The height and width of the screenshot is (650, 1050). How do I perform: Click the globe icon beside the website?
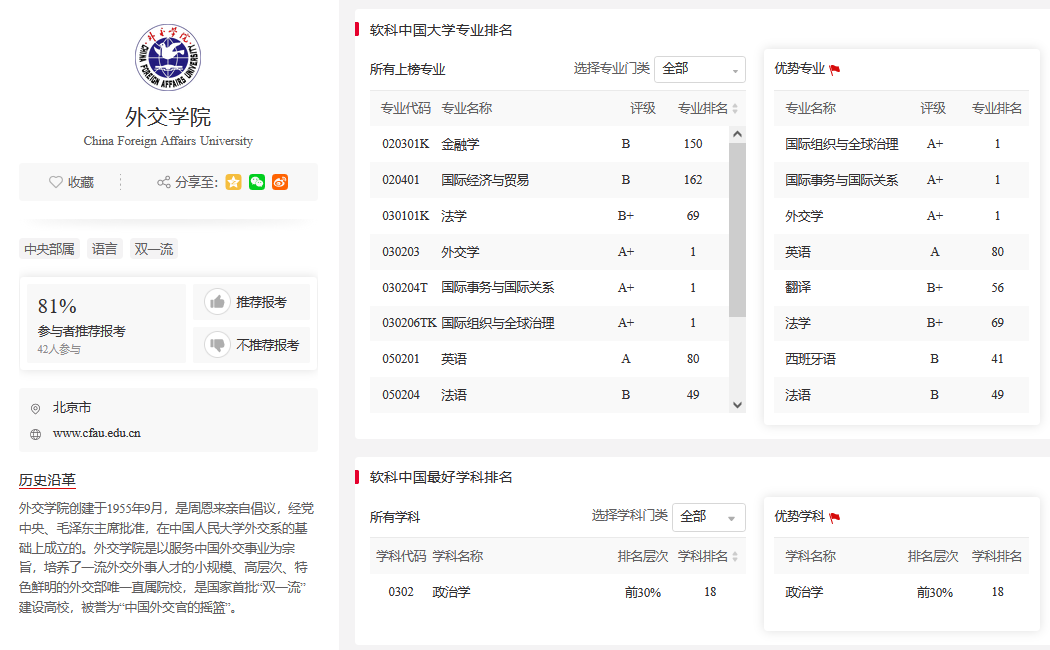click(x=35, y=434)
